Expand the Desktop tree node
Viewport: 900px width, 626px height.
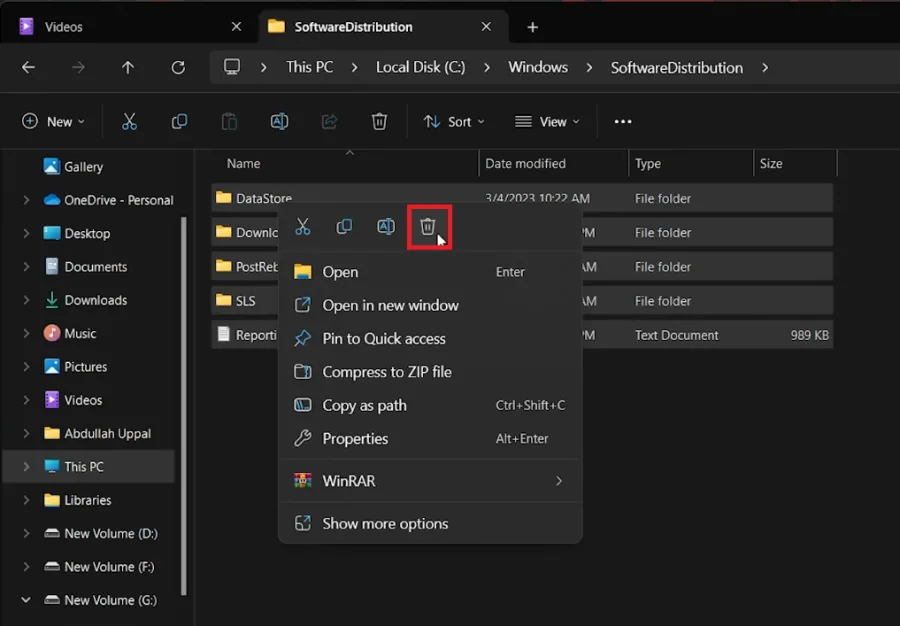point(26,233)
